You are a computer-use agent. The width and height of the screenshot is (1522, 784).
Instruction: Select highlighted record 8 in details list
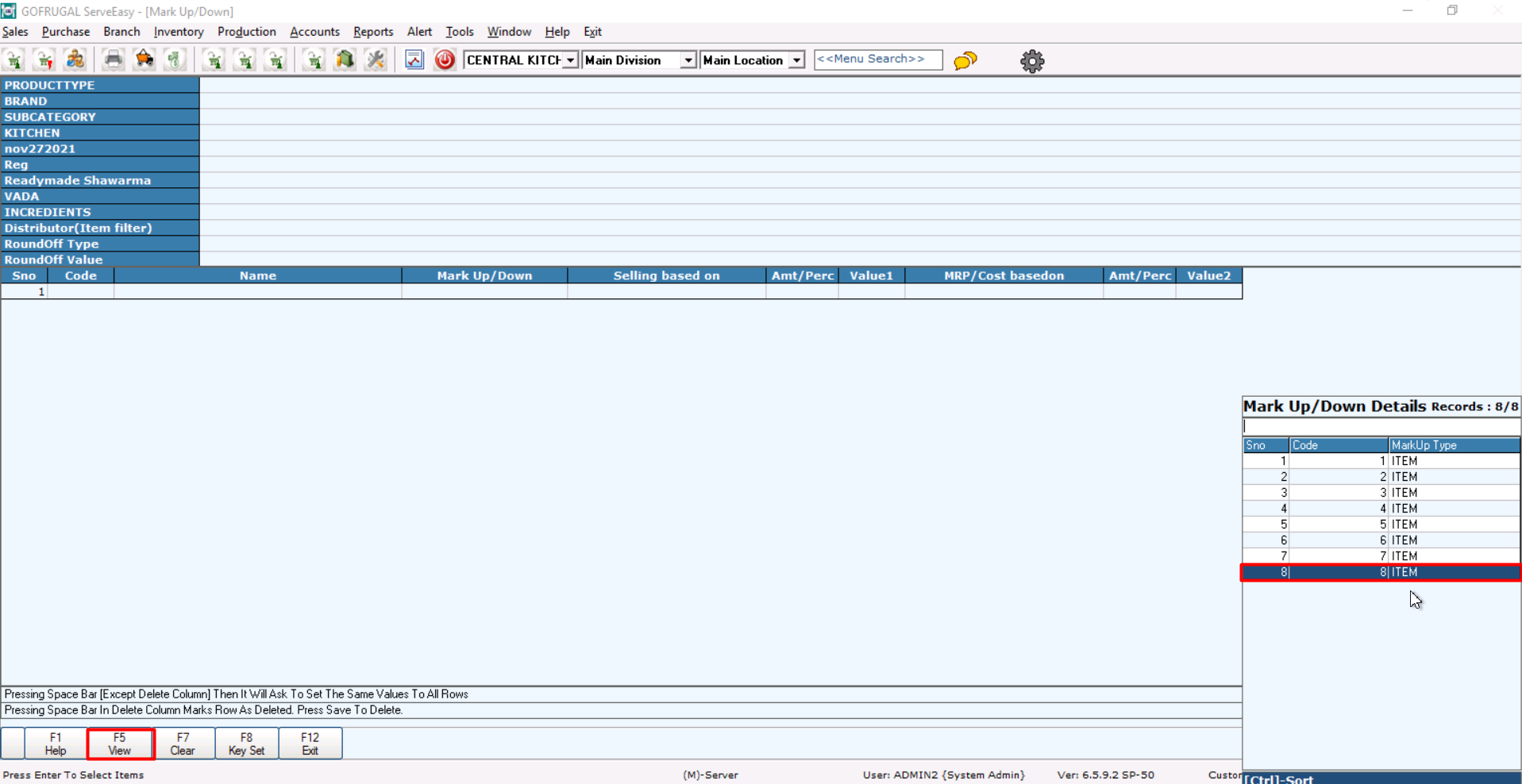coord(1381,572)
